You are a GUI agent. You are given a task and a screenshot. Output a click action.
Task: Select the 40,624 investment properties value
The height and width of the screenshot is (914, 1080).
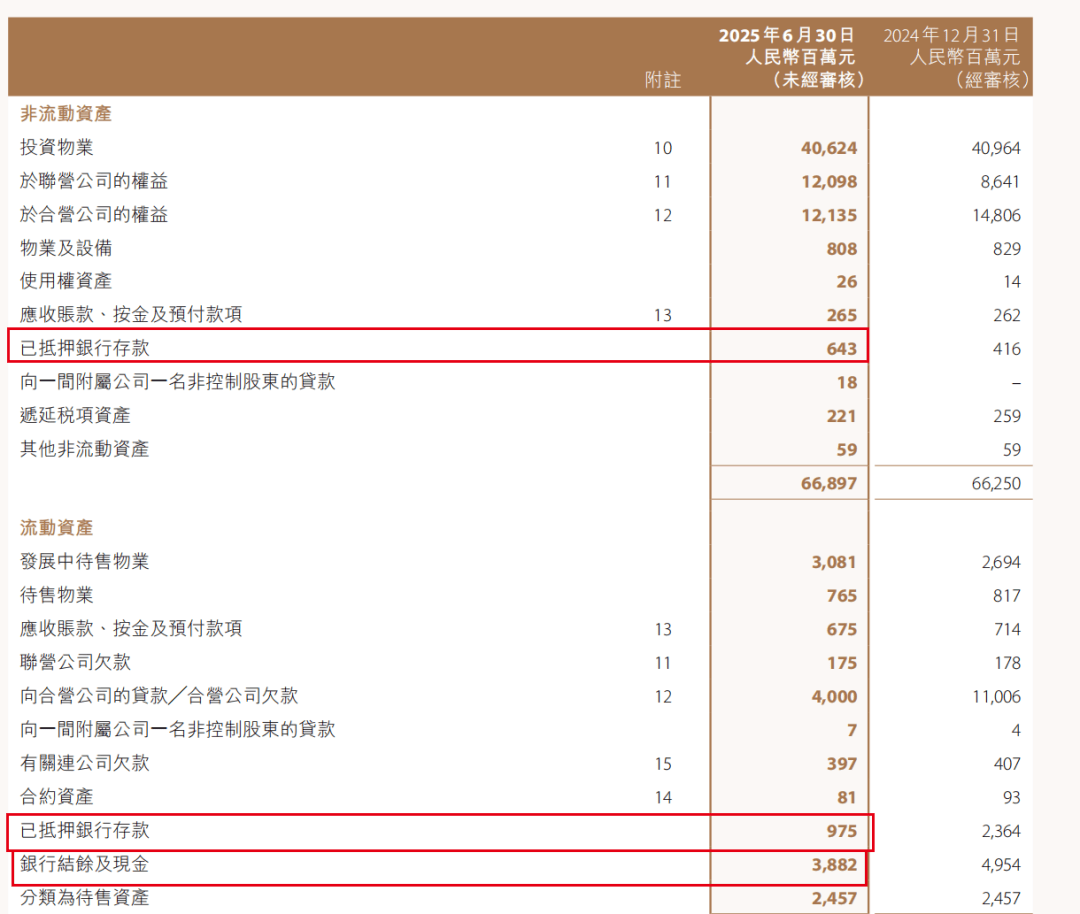[829, 148]
